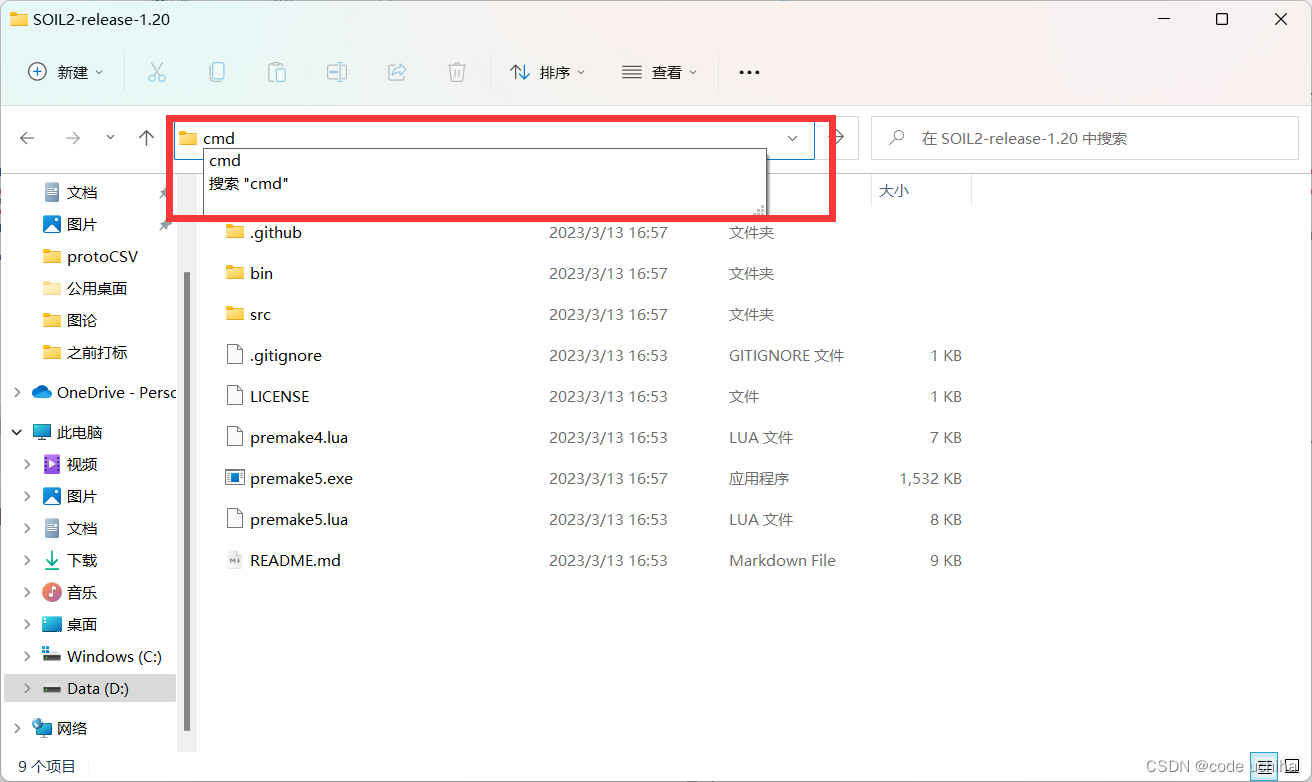Expand the Data (D:) drive node

tap(27, 688)
